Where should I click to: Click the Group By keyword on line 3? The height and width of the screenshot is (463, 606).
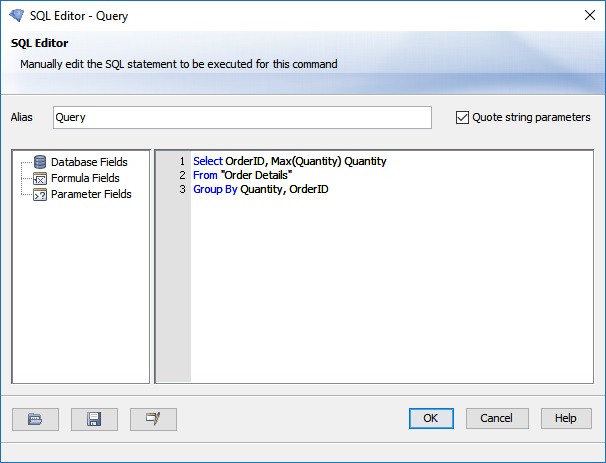click(x=215, y=189)
